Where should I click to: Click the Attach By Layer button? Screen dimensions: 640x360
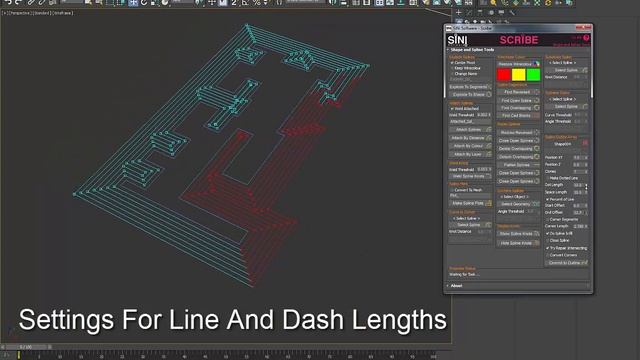(470, 154)
